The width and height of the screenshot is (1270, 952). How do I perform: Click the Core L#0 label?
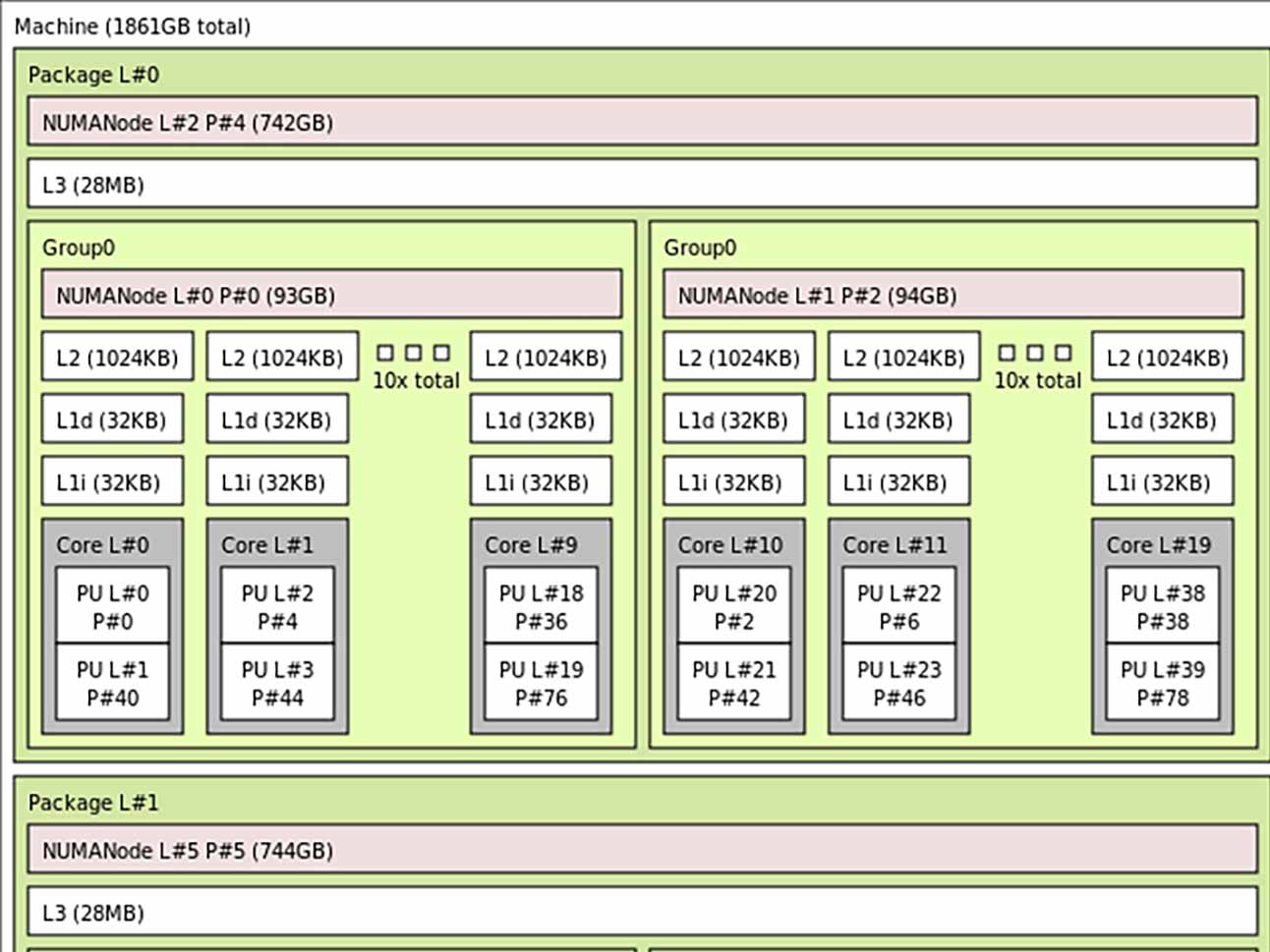[x=102, y=544]
